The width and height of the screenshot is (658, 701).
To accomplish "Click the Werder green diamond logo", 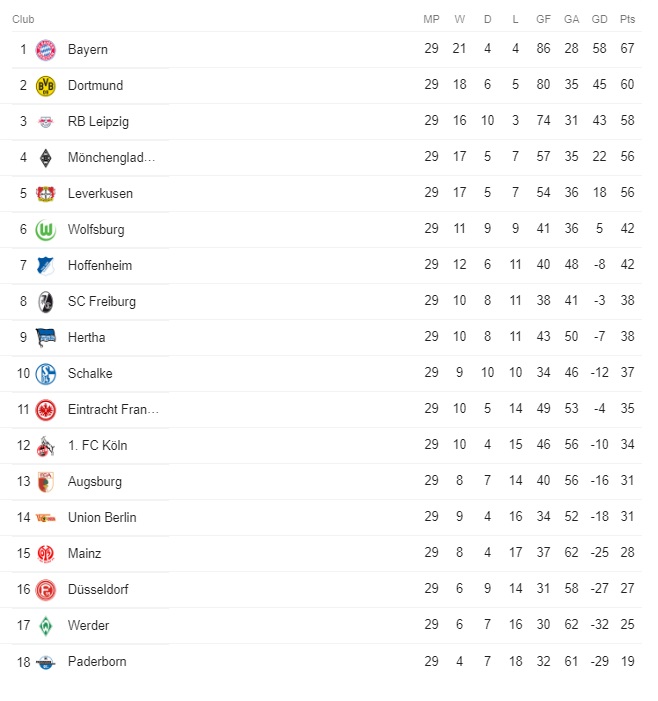I will [46, 626].
